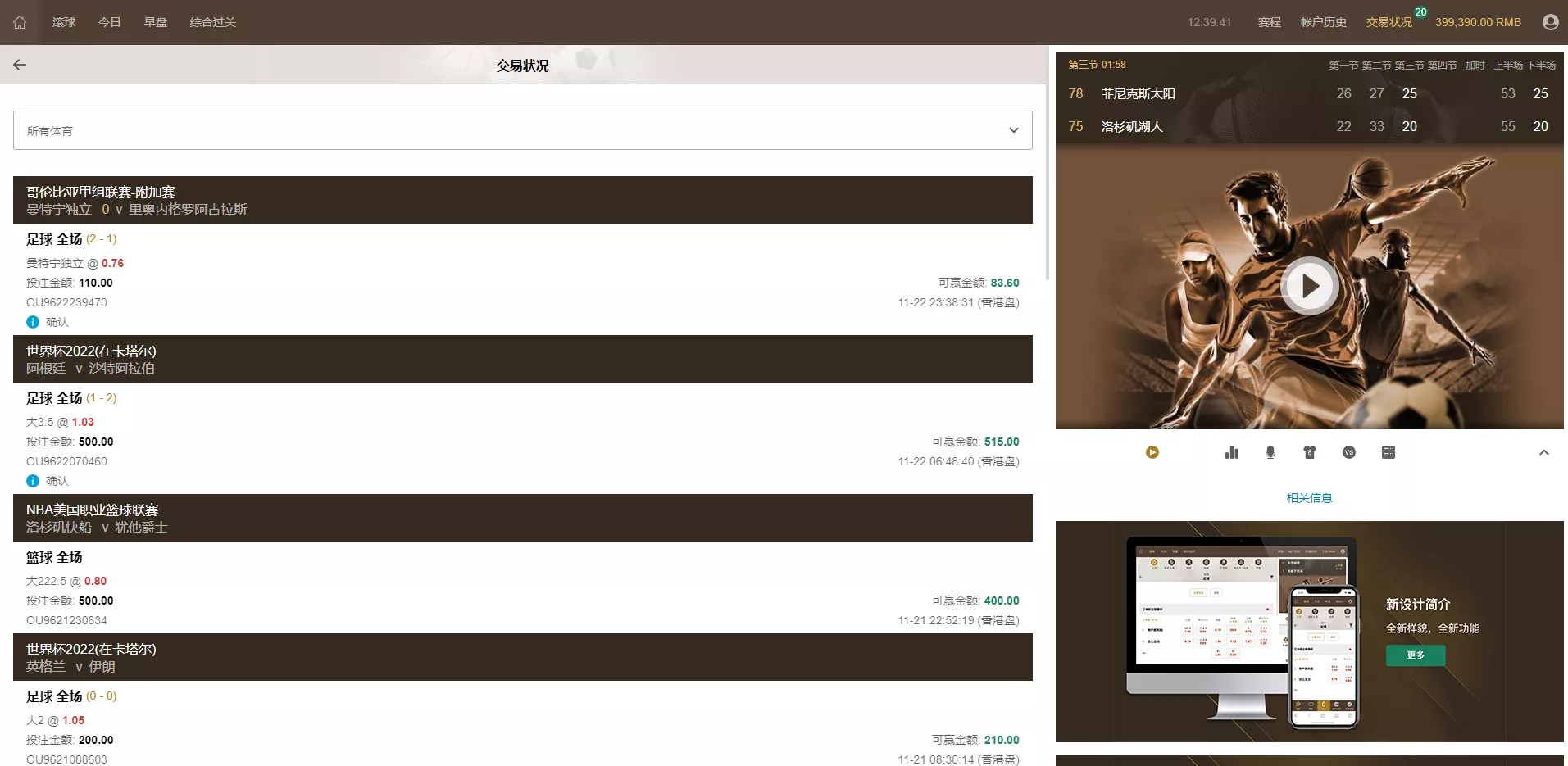The height and width of the screenshot is (766, 1568).
Task: Play the live video via center play button
Action: (x=1309, y=286)
